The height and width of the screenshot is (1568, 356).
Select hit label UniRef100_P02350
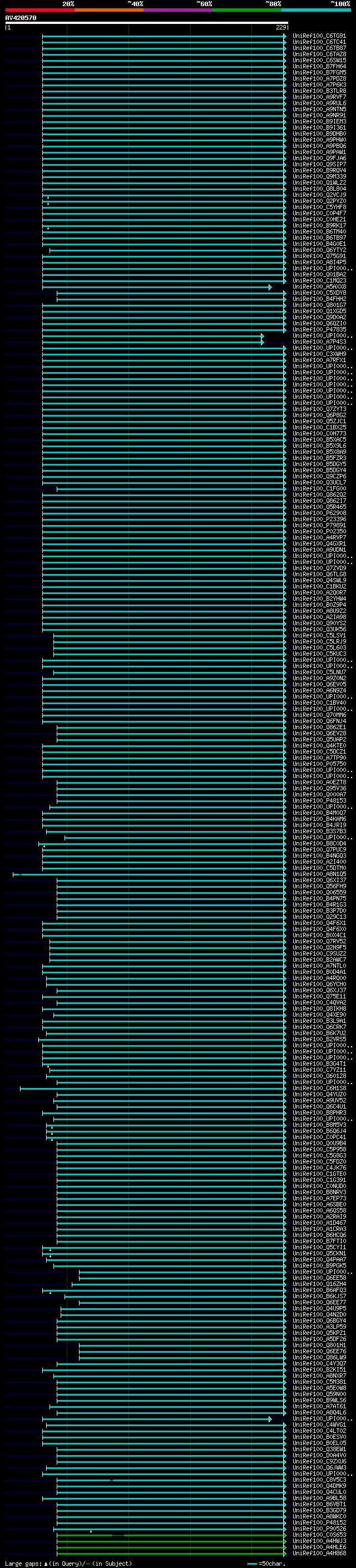click(x=319, y=531)
